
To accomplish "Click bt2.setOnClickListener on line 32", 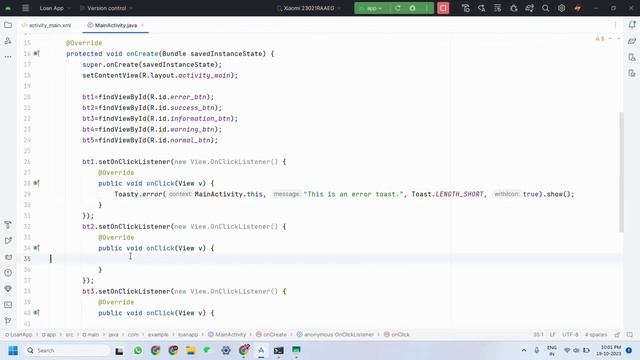I will tap(127, 227).
